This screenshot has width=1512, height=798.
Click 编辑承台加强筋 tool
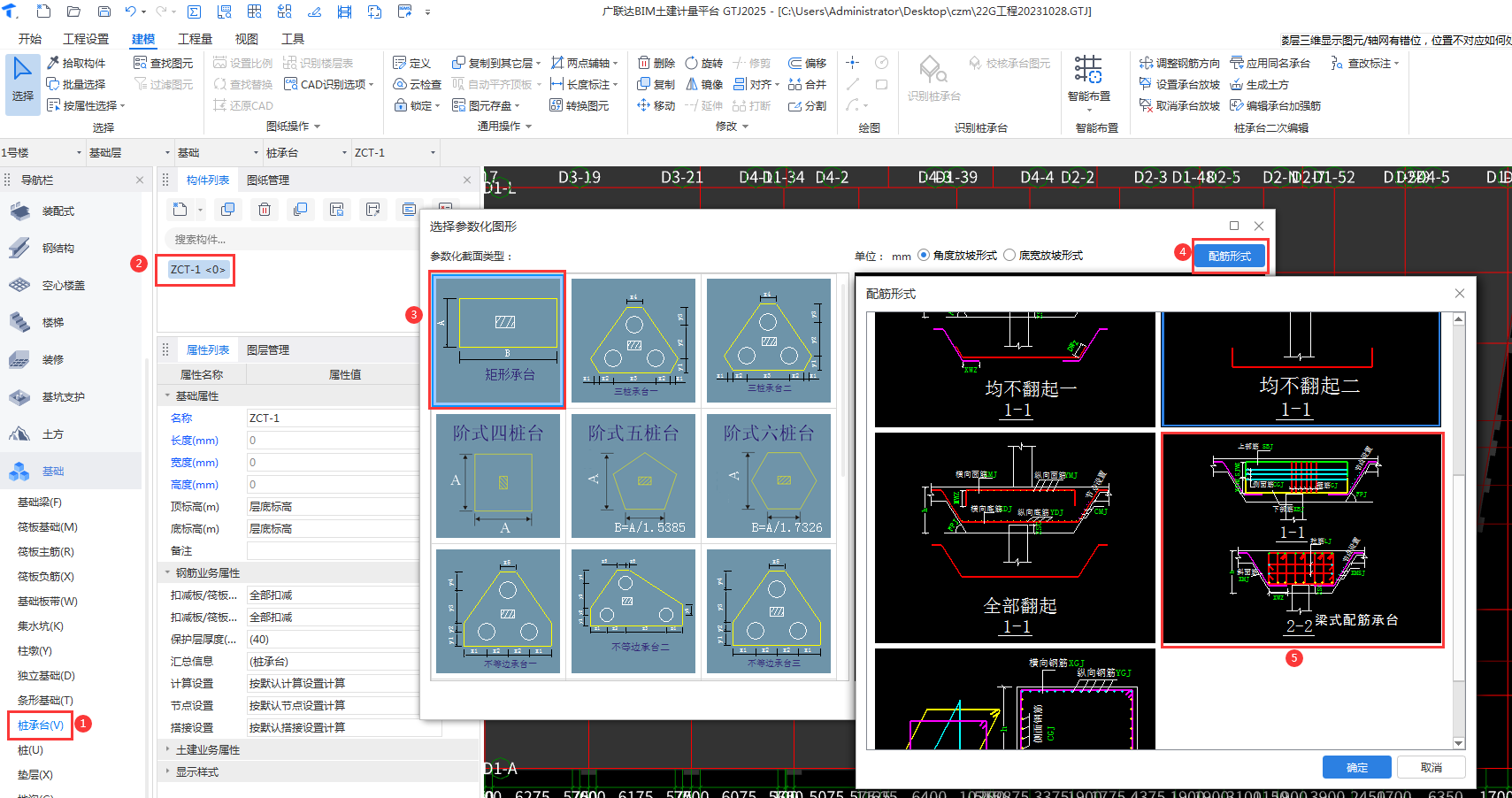pos(1275,105)
